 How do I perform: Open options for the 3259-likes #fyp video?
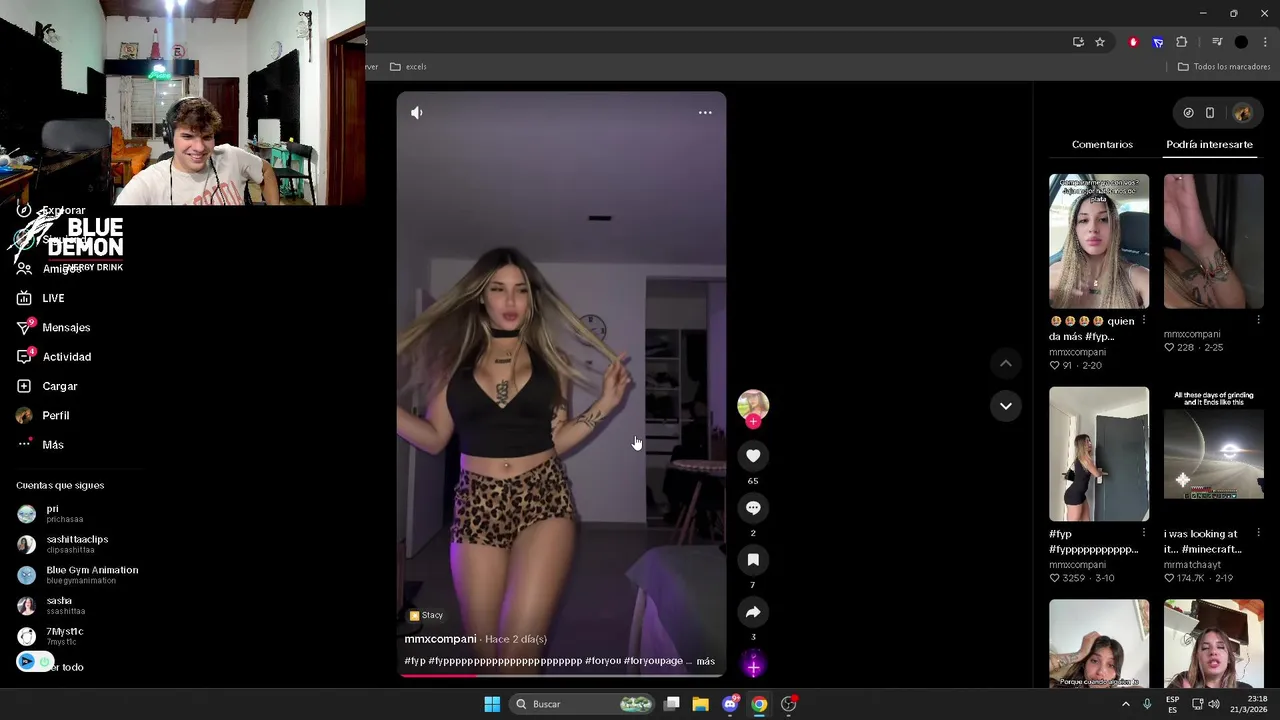pyautogui.click(x=1144, y=534)
